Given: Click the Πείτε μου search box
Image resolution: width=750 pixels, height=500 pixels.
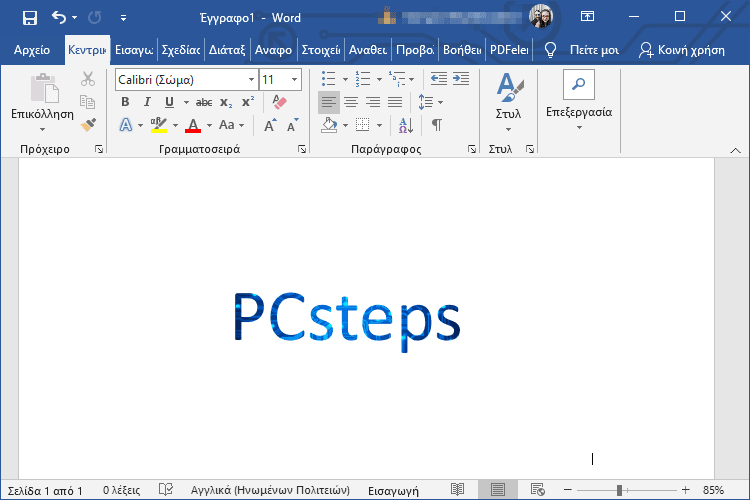Looking at the screenshot, I should [583, 50].
